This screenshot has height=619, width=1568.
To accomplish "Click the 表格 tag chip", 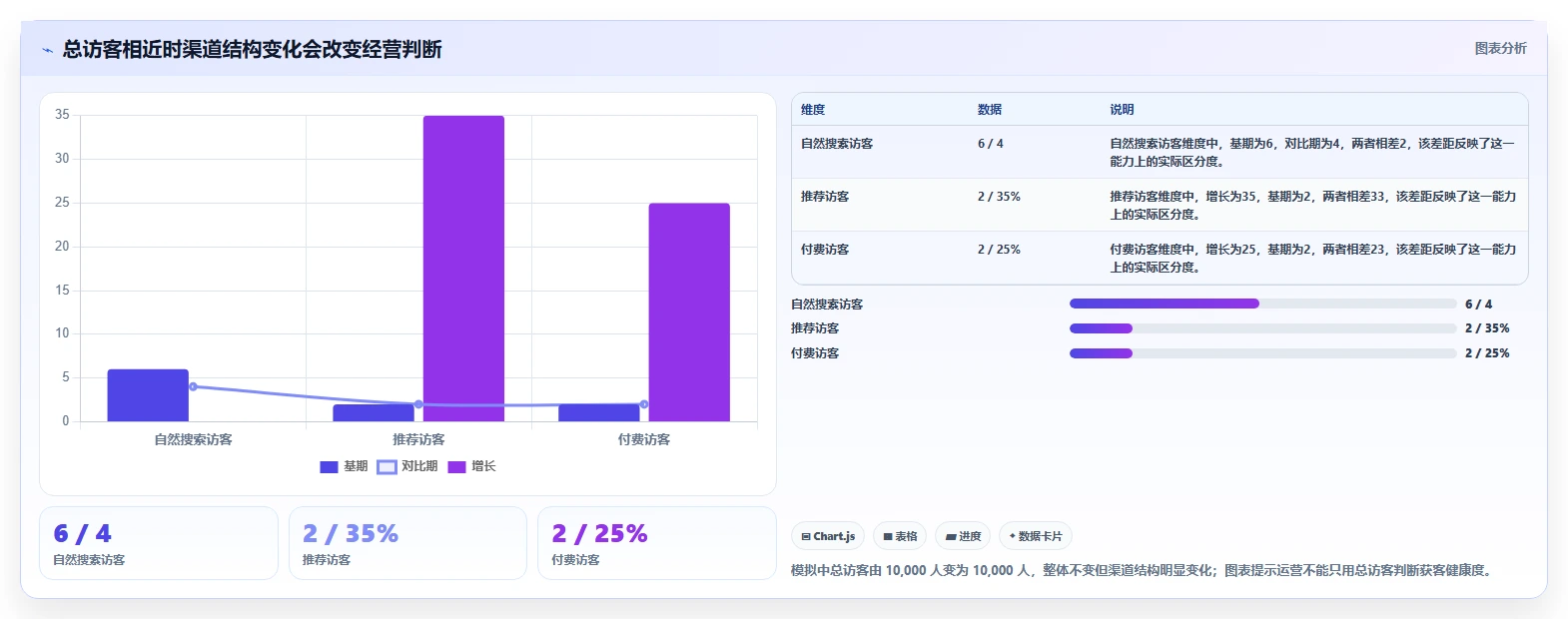I will [x=900, y=536].
